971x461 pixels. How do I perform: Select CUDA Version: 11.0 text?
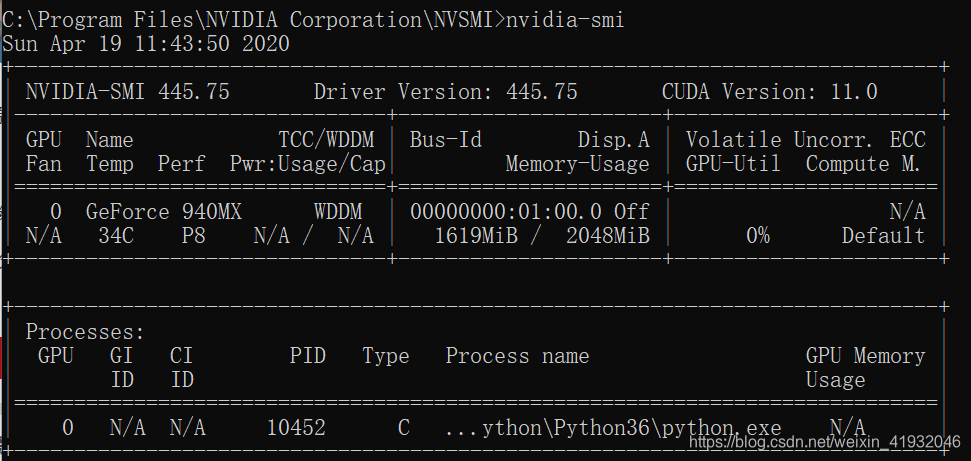pyautogui.click(x=770, y=92)
